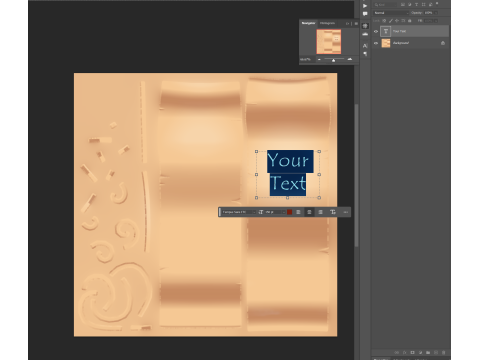Add layer mask icon at panel bottom
Viewport: 480px width, 360px height.
412,352
